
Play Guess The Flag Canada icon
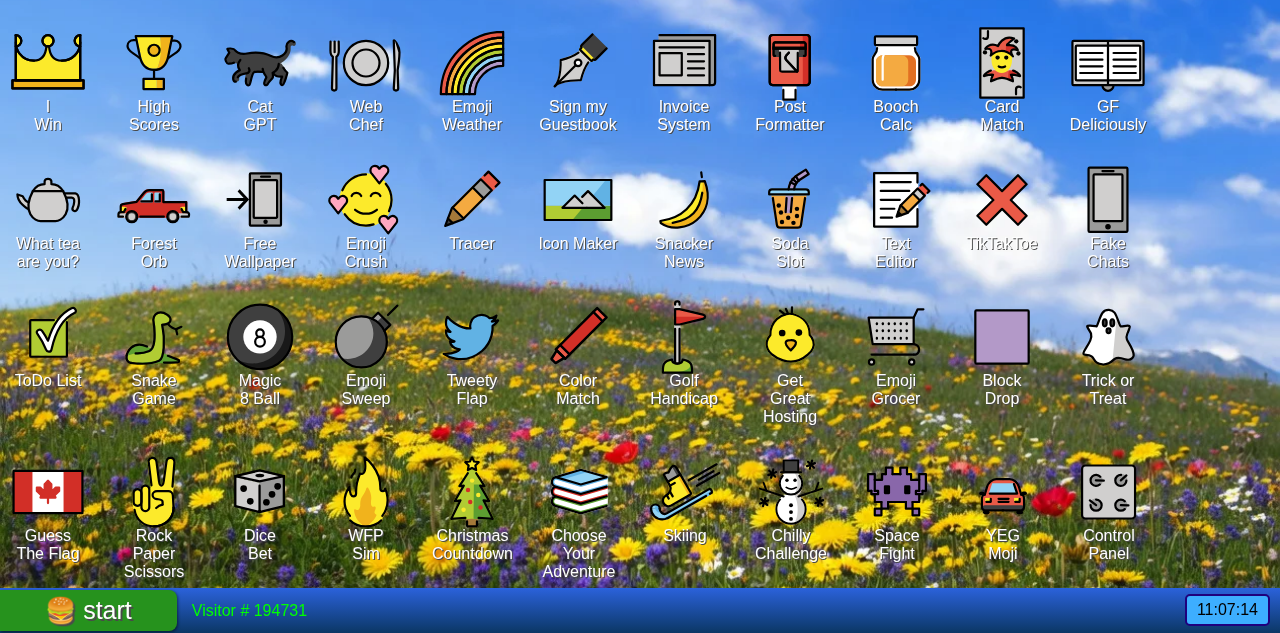pos(48,491)
